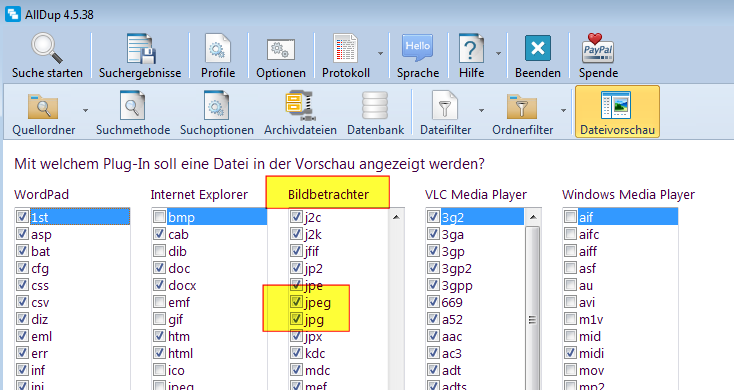Enable the bmp checkbox under Internet Explorer

tap(159, 216)
